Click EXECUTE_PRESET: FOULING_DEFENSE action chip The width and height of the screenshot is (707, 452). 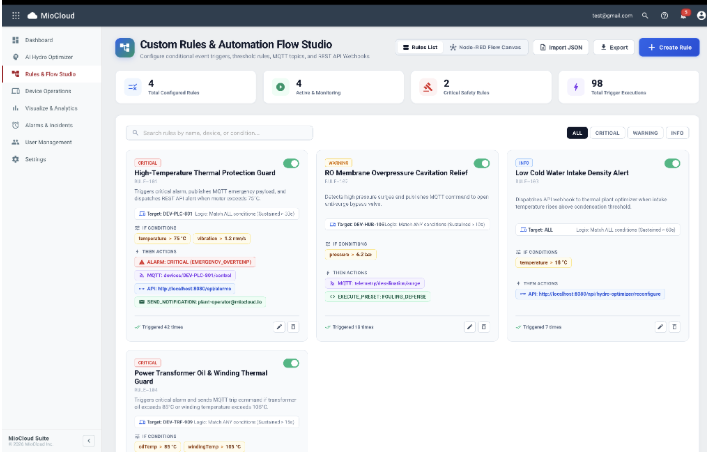point(378,297)
